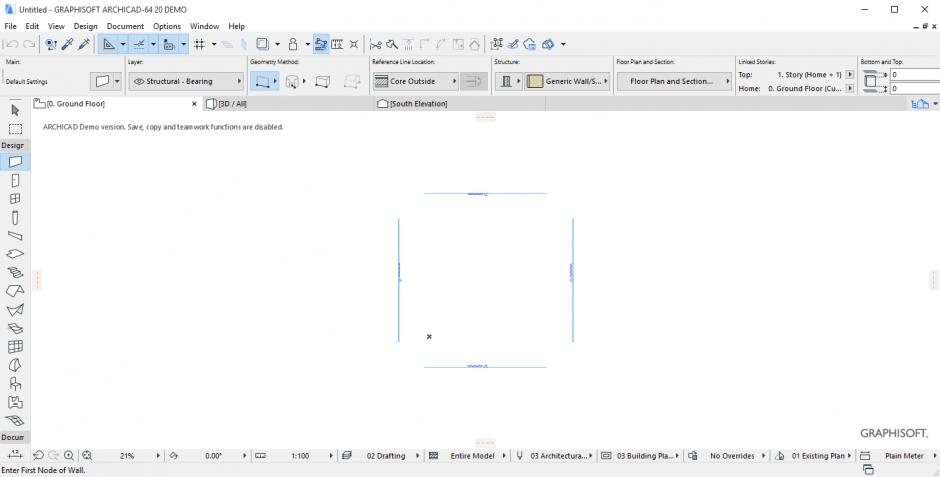The image size is (940, 477).
Task: Open the Options menu
Action: point(167,26)
